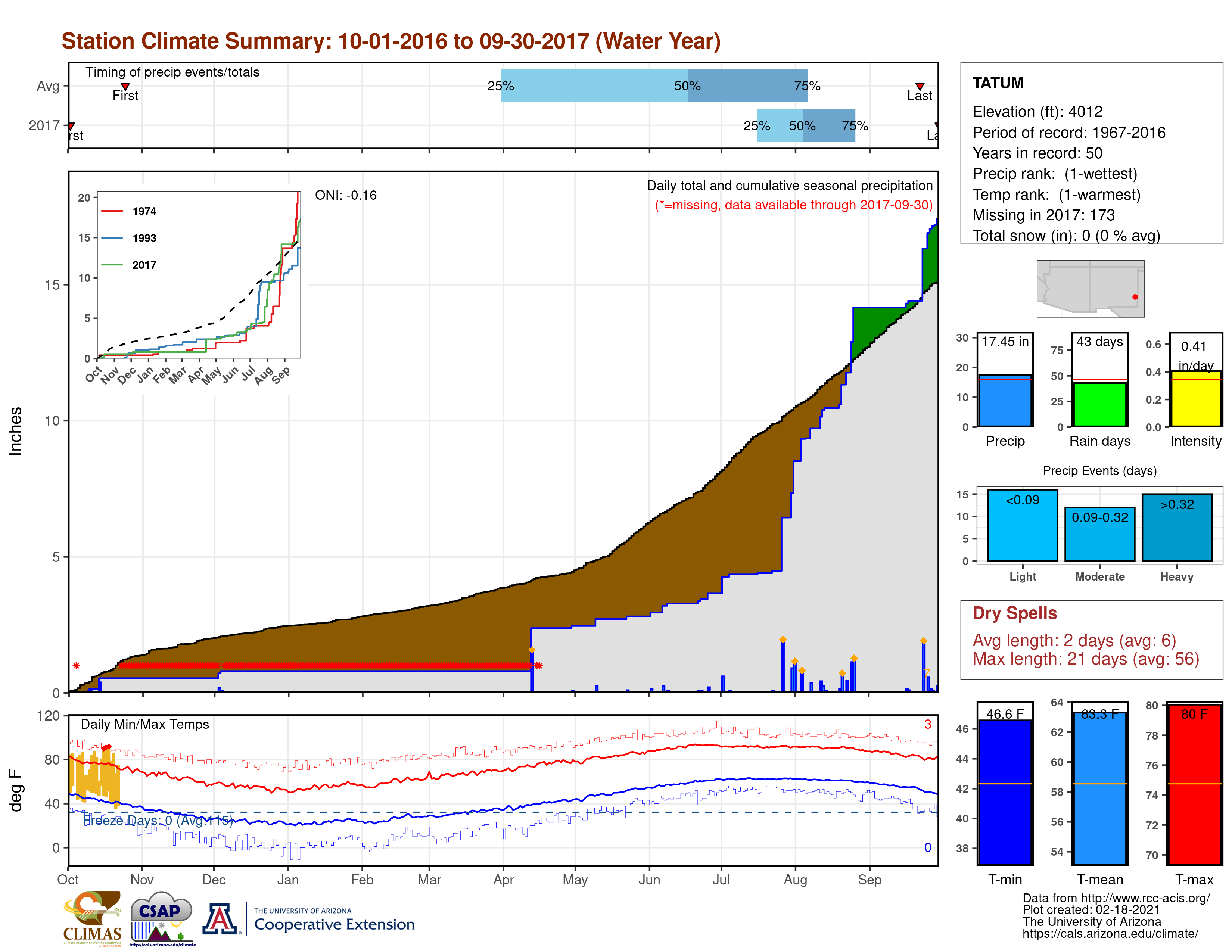Select the Avg 25%-50% light blue bar

[594, 86]
